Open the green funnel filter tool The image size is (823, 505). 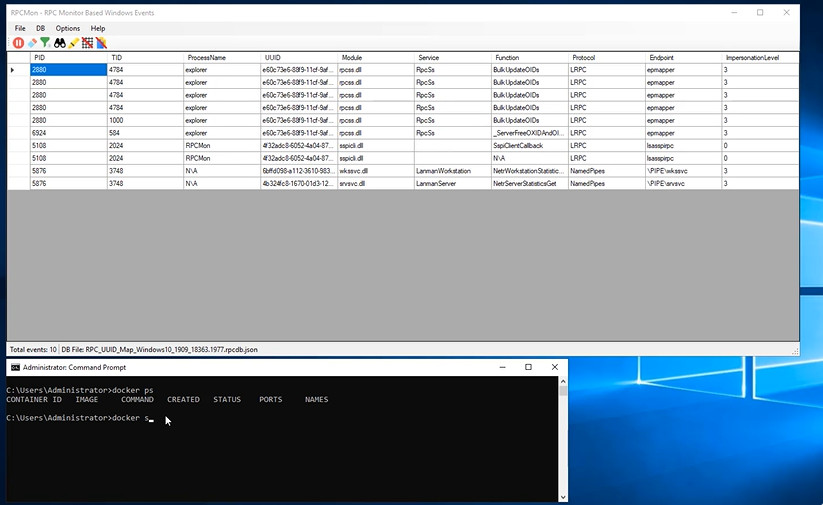(46, 43)
